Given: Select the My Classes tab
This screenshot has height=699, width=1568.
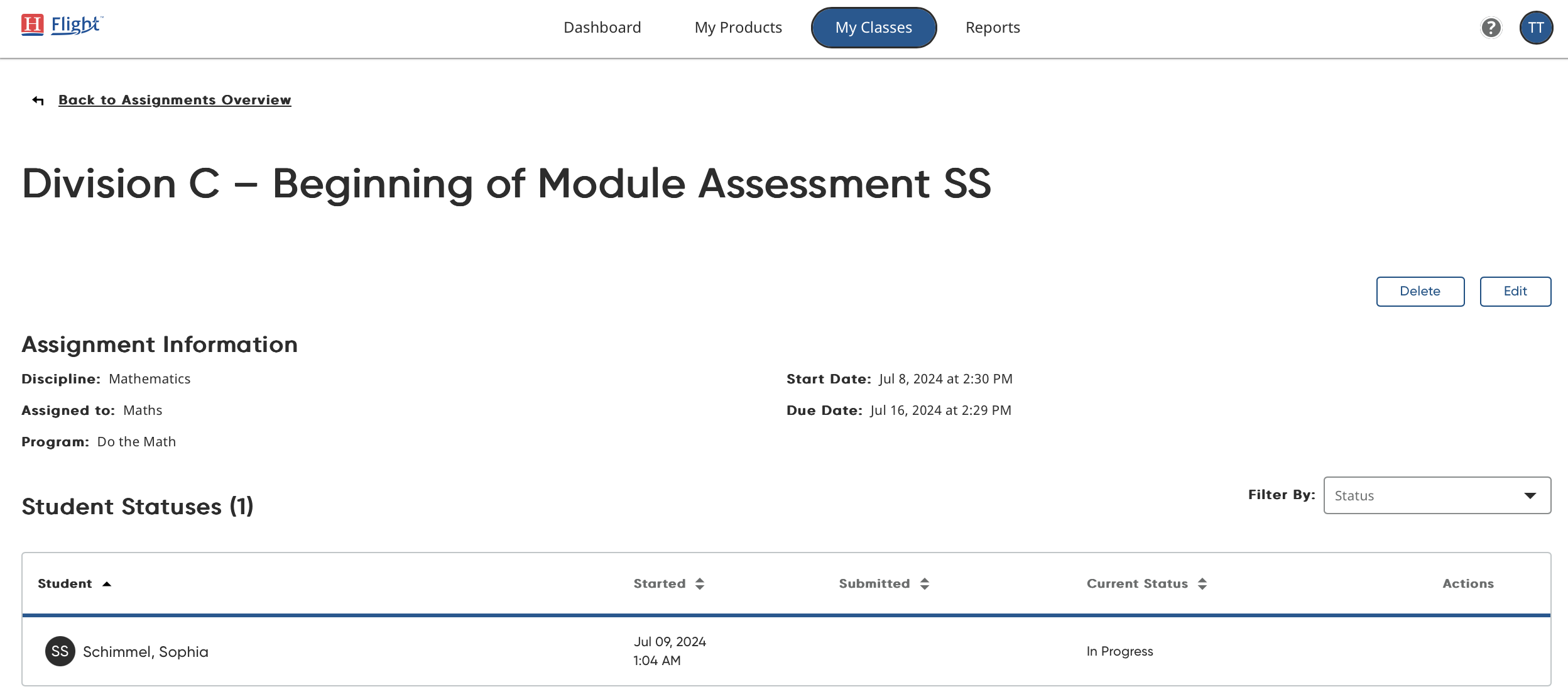Looking at the screenshot, I should (873, 28).
